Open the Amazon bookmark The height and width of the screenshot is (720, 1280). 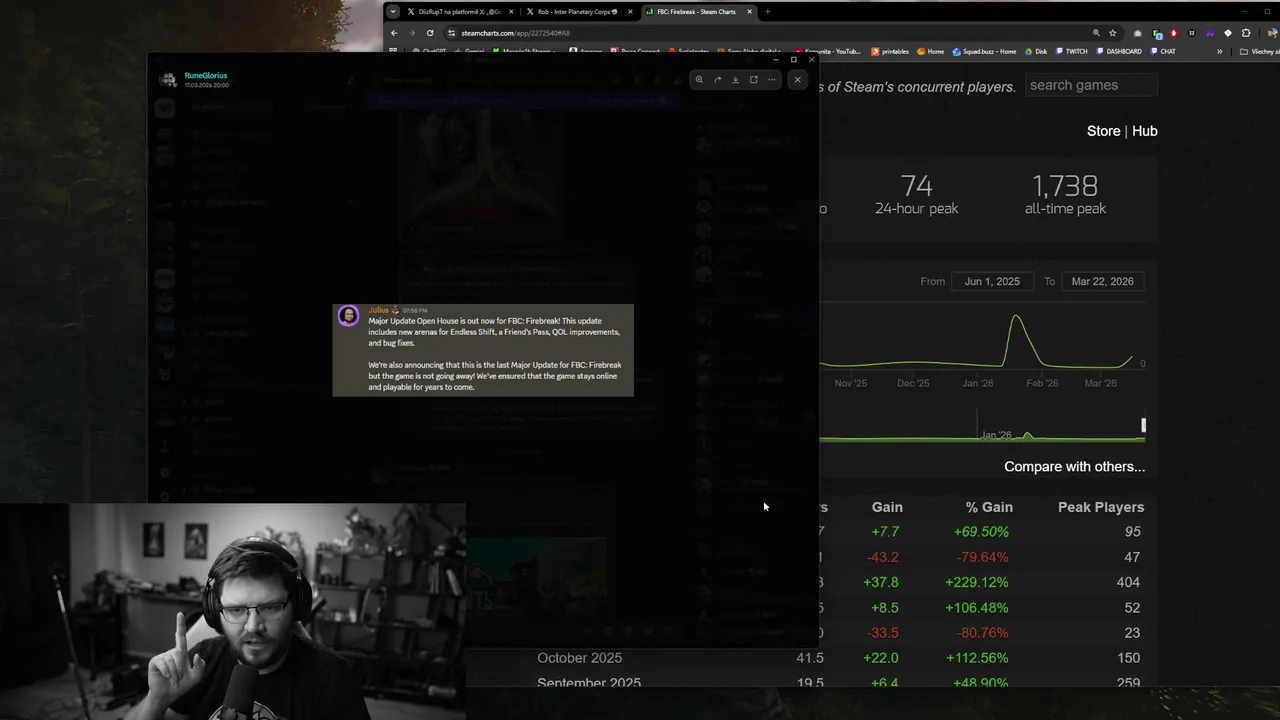[x=585, y=51]
